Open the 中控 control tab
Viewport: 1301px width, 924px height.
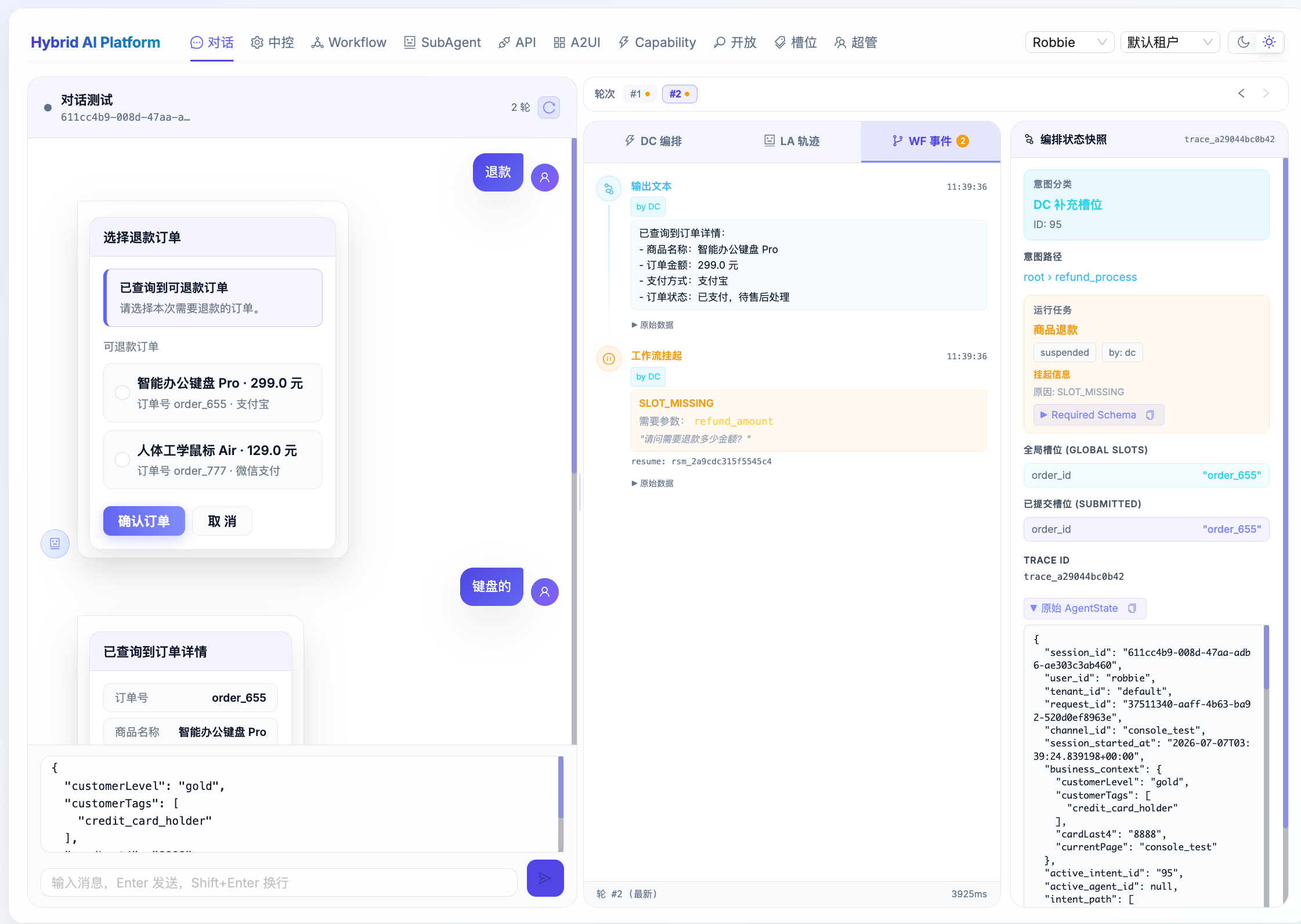coord(272,42)
